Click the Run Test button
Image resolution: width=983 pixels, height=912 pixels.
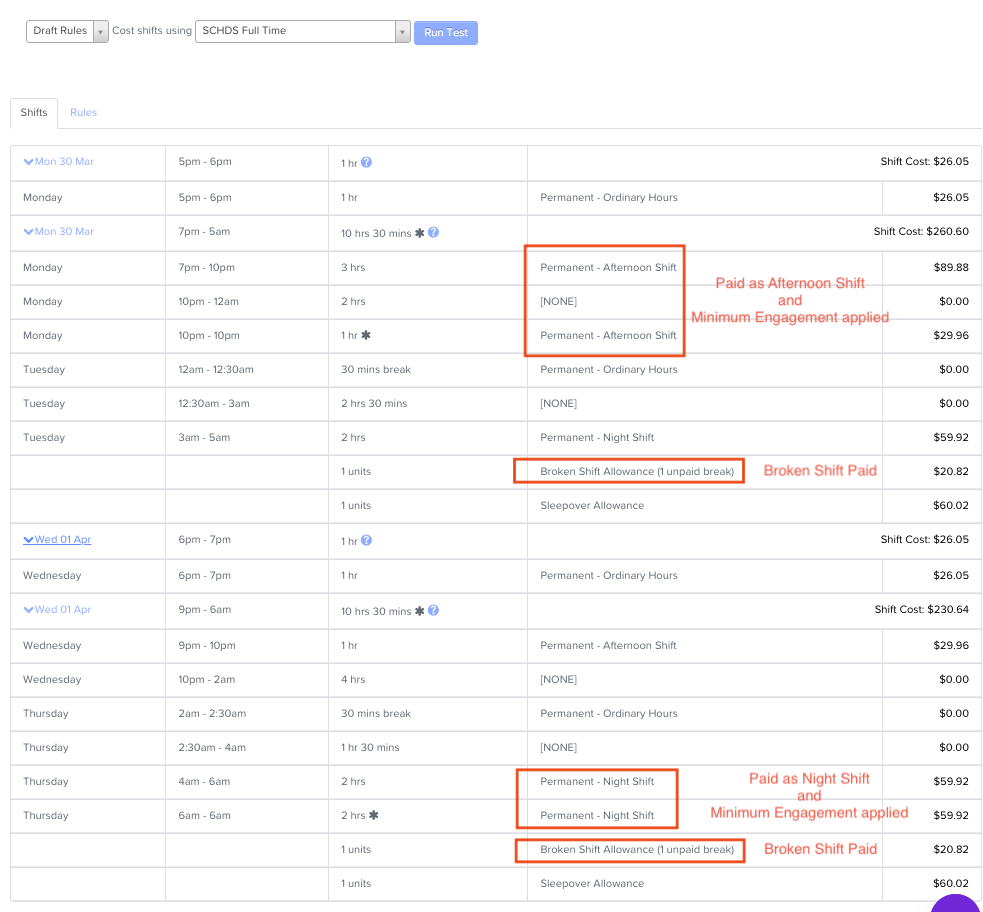(x=446, y=33)
